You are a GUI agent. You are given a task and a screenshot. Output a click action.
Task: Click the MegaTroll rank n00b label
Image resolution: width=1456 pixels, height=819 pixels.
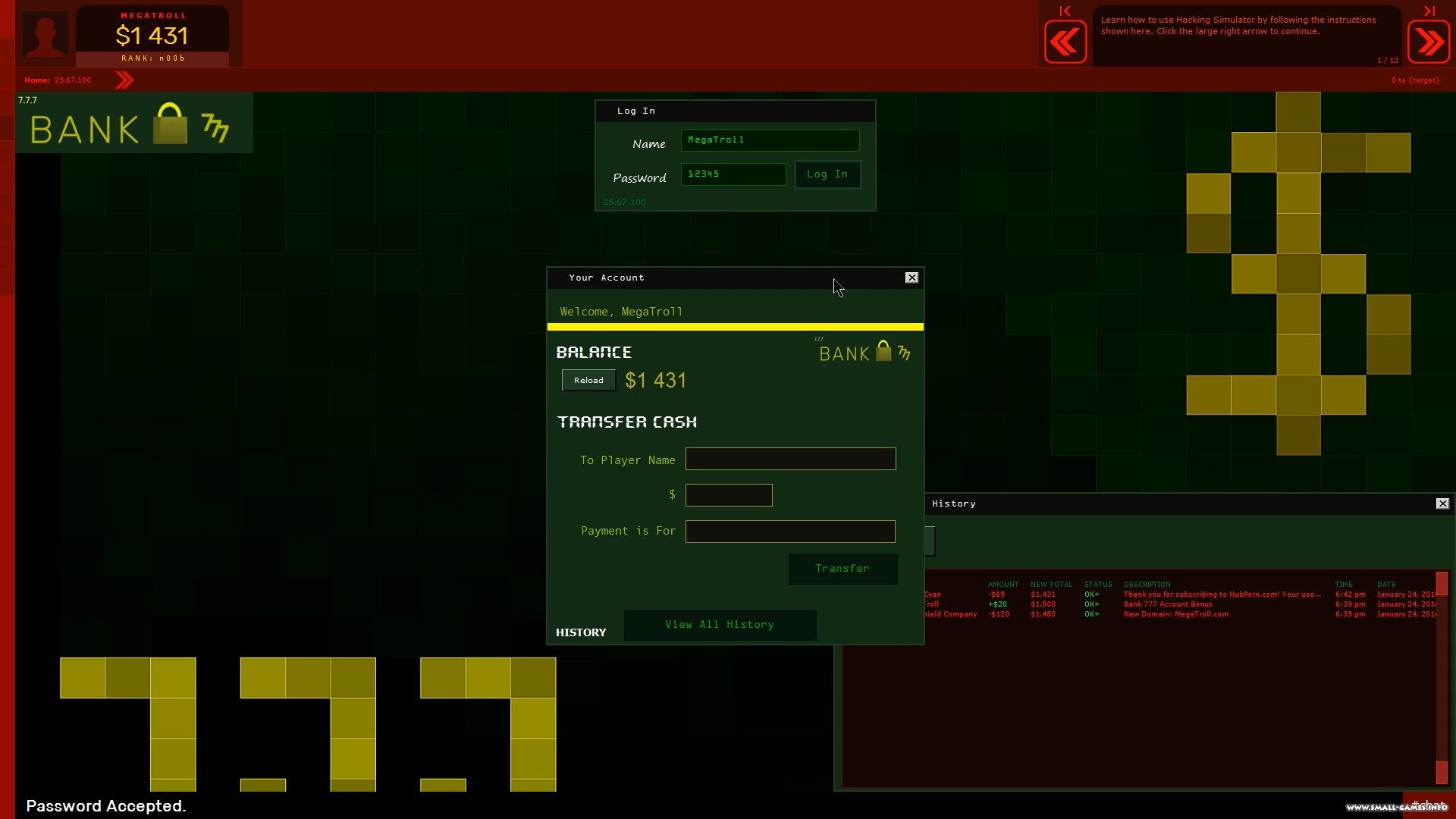154,57
